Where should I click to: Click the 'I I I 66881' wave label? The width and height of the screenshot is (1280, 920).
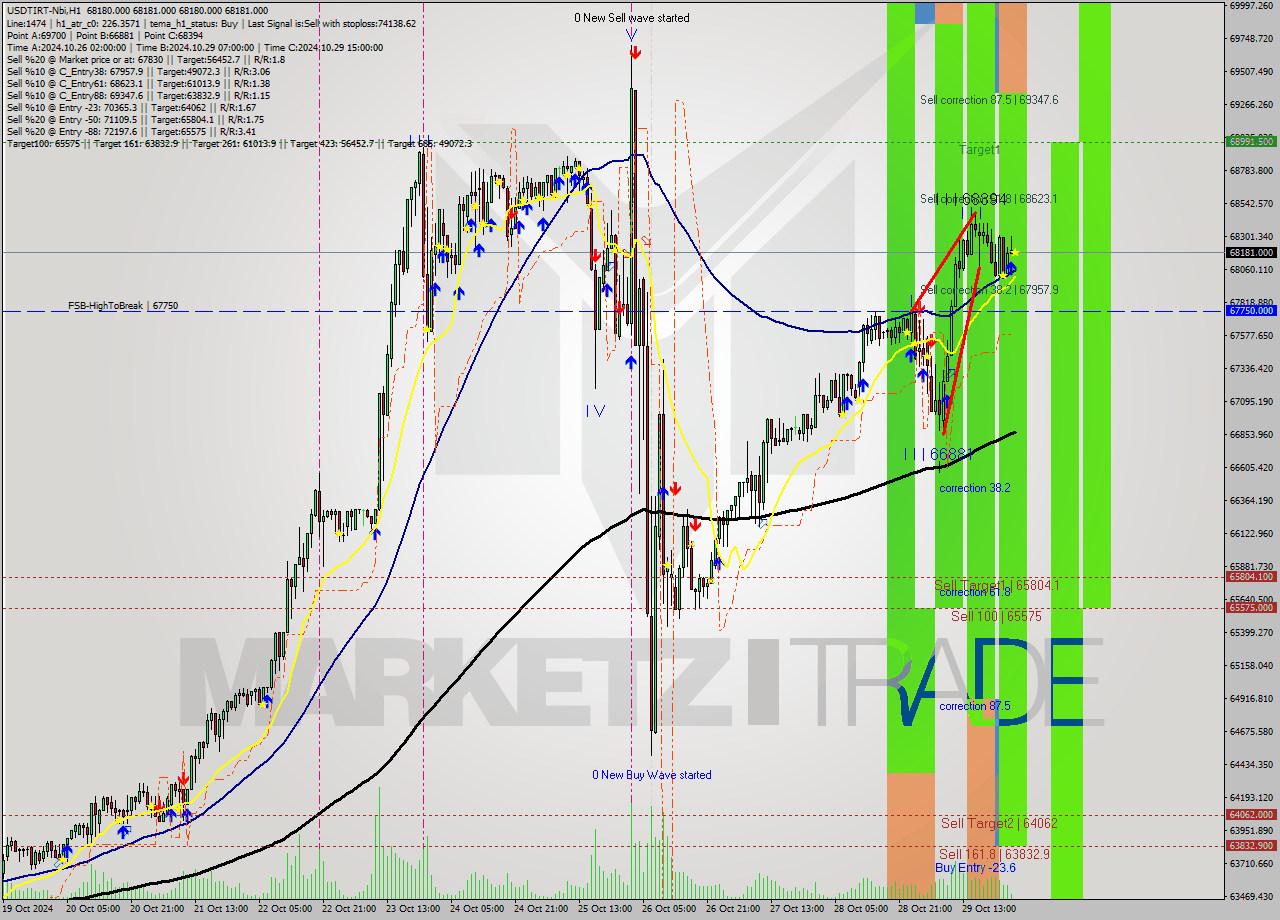[x=937, y=454]
